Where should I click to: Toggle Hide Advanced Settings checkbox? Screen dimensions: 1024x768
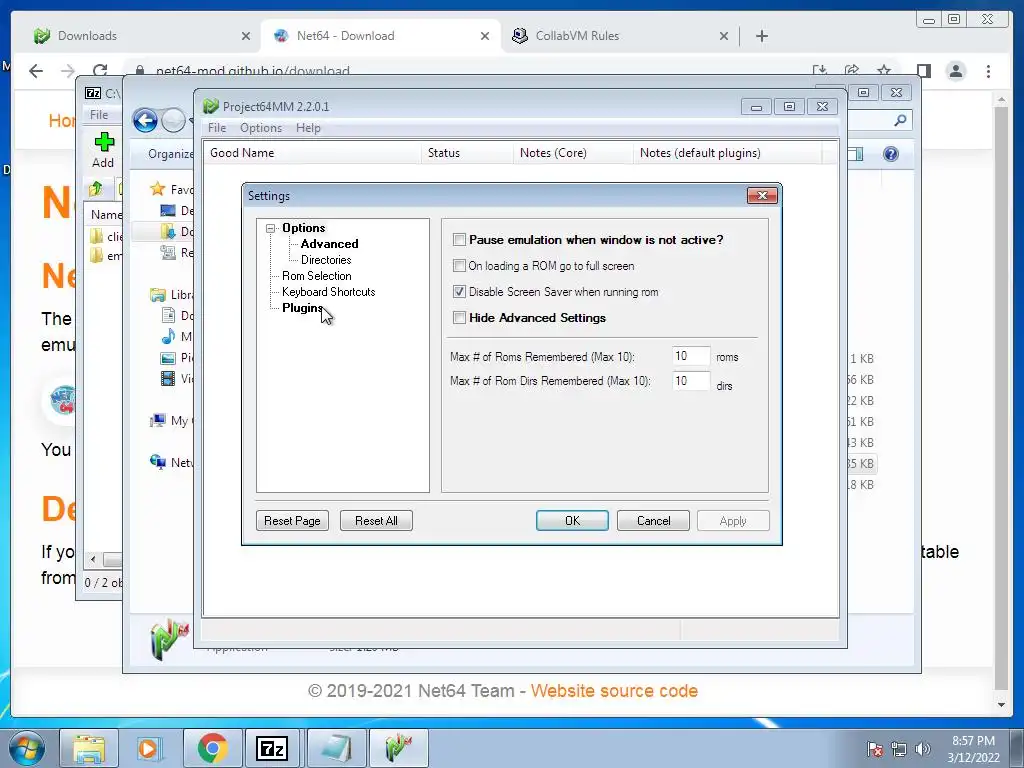tap(459, 318)
